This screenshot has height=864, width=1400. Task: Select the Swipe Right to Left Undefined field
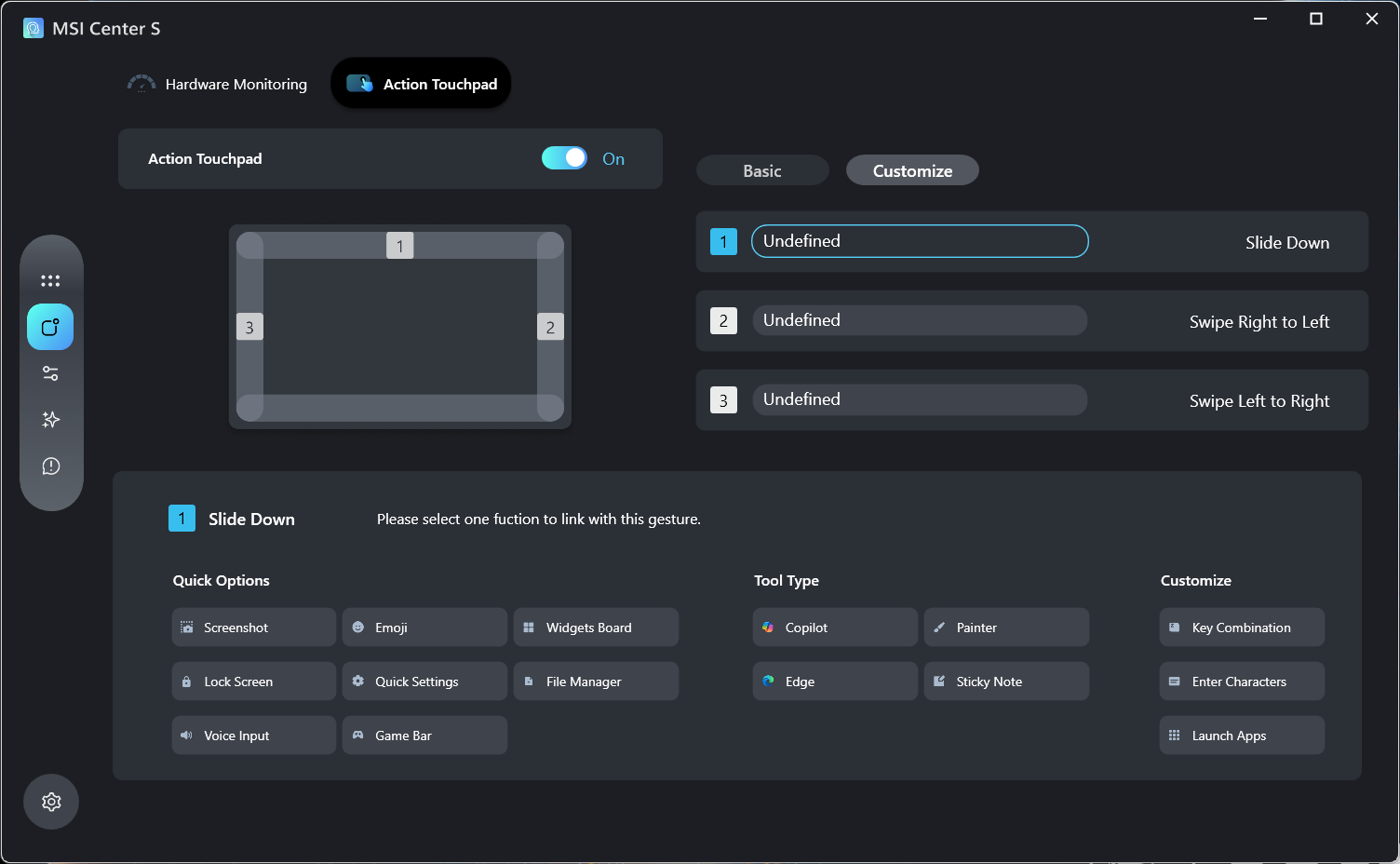(919, 320)
